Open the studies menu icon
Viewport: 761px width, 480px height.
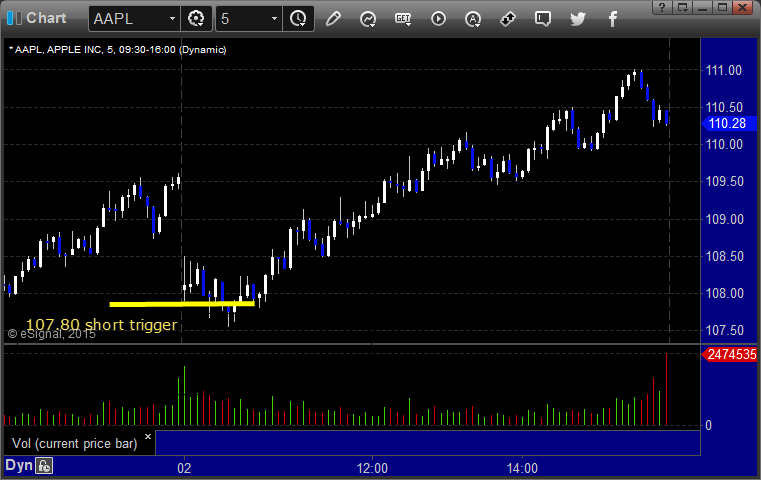[x=368, y=19]
